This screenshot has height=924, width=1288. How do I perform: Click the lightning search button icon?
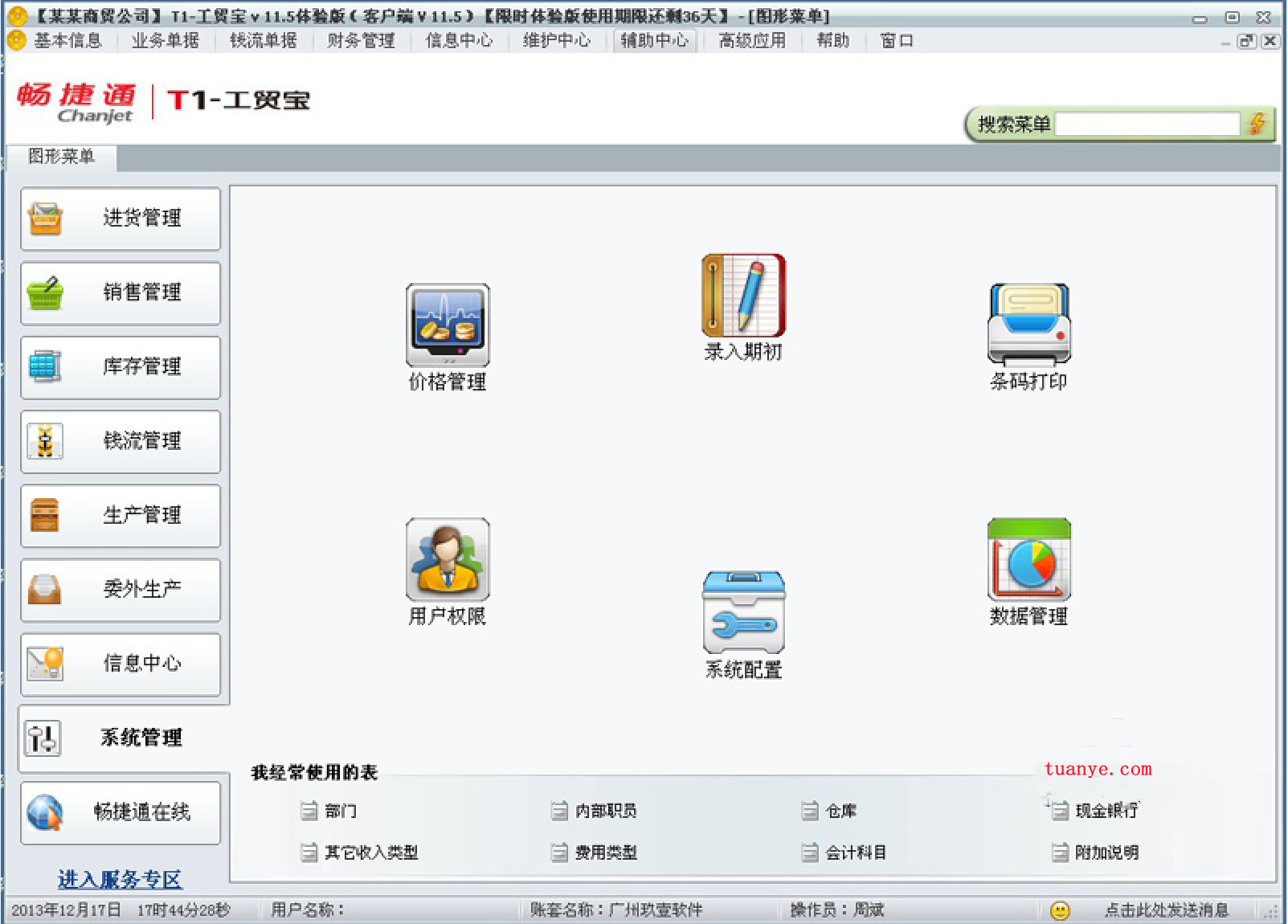1257,124
